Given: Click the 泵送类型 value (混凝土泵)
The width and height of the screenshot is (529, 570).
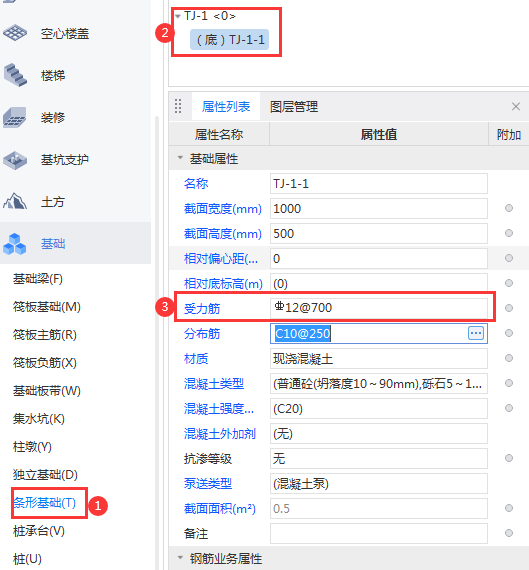Looking at the screenshot, I should tap(378, 483).
